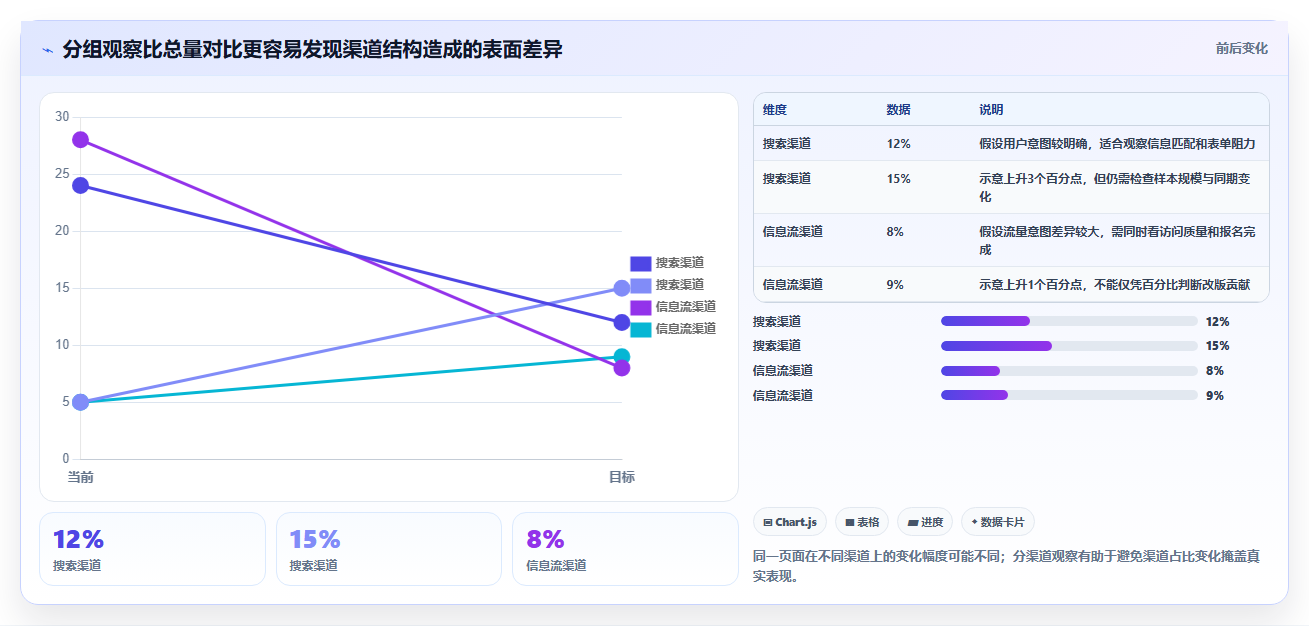Click the 说明 column header
This screenshot has width=1309, height=626.
tap(991, 110)
